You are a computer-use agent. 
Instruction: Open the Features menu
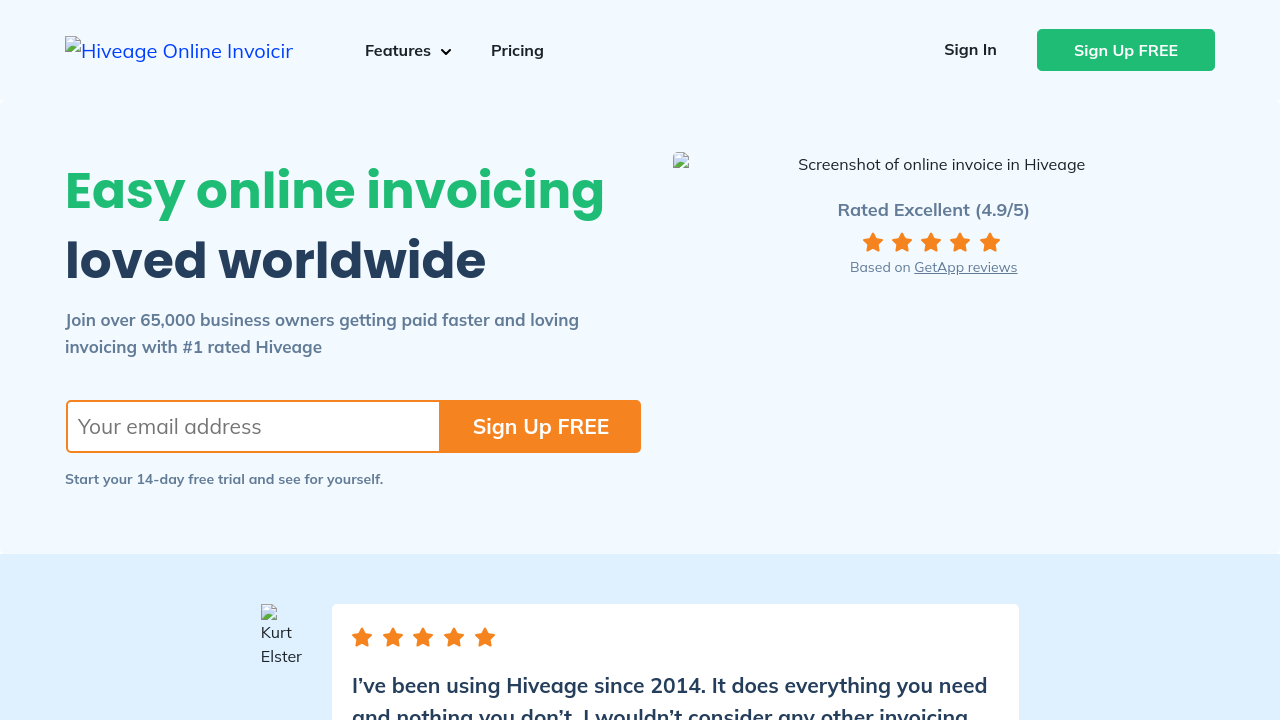pyautogui.click(x=398, y=50)
